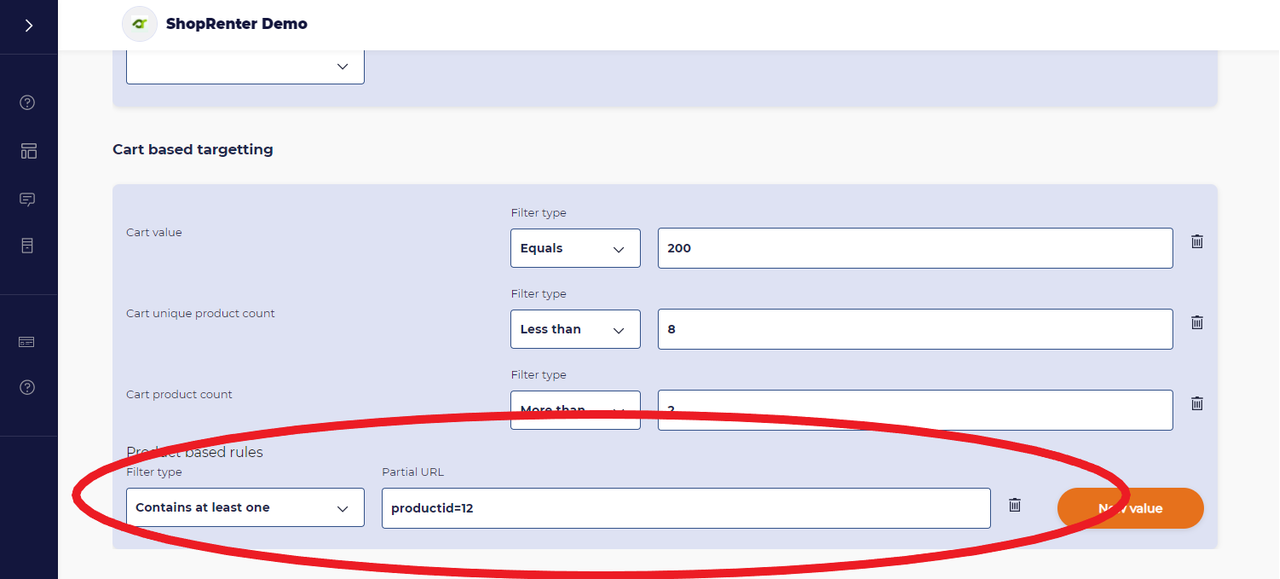
Task: Expand the empty dropdown at the top
Action: pyautogui.click(x=245, y=66)
